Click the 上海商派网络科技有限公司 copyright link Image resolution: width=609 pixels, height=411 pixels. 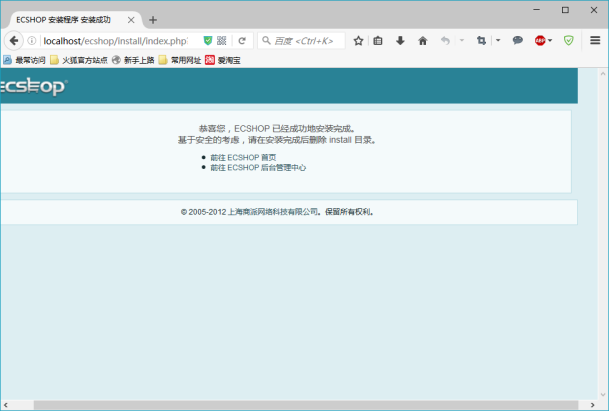coord(272,212)
